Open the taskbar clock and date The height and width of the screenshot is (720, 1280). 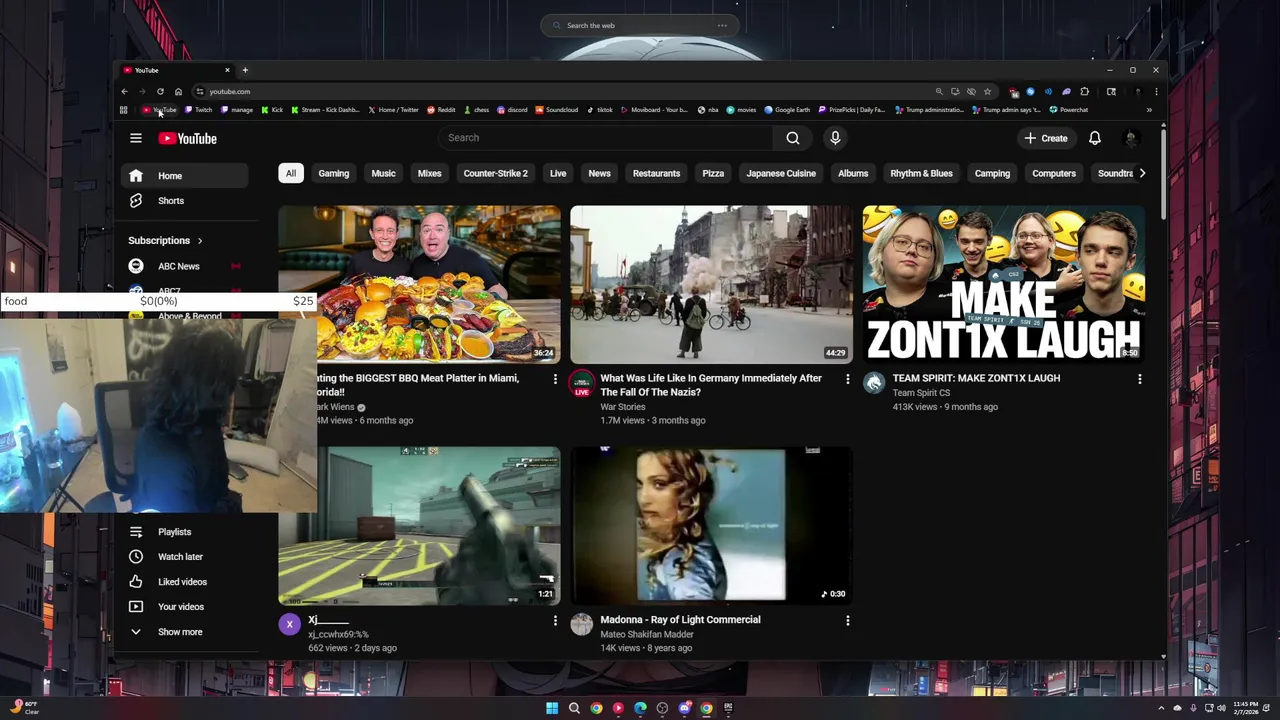1246,708
